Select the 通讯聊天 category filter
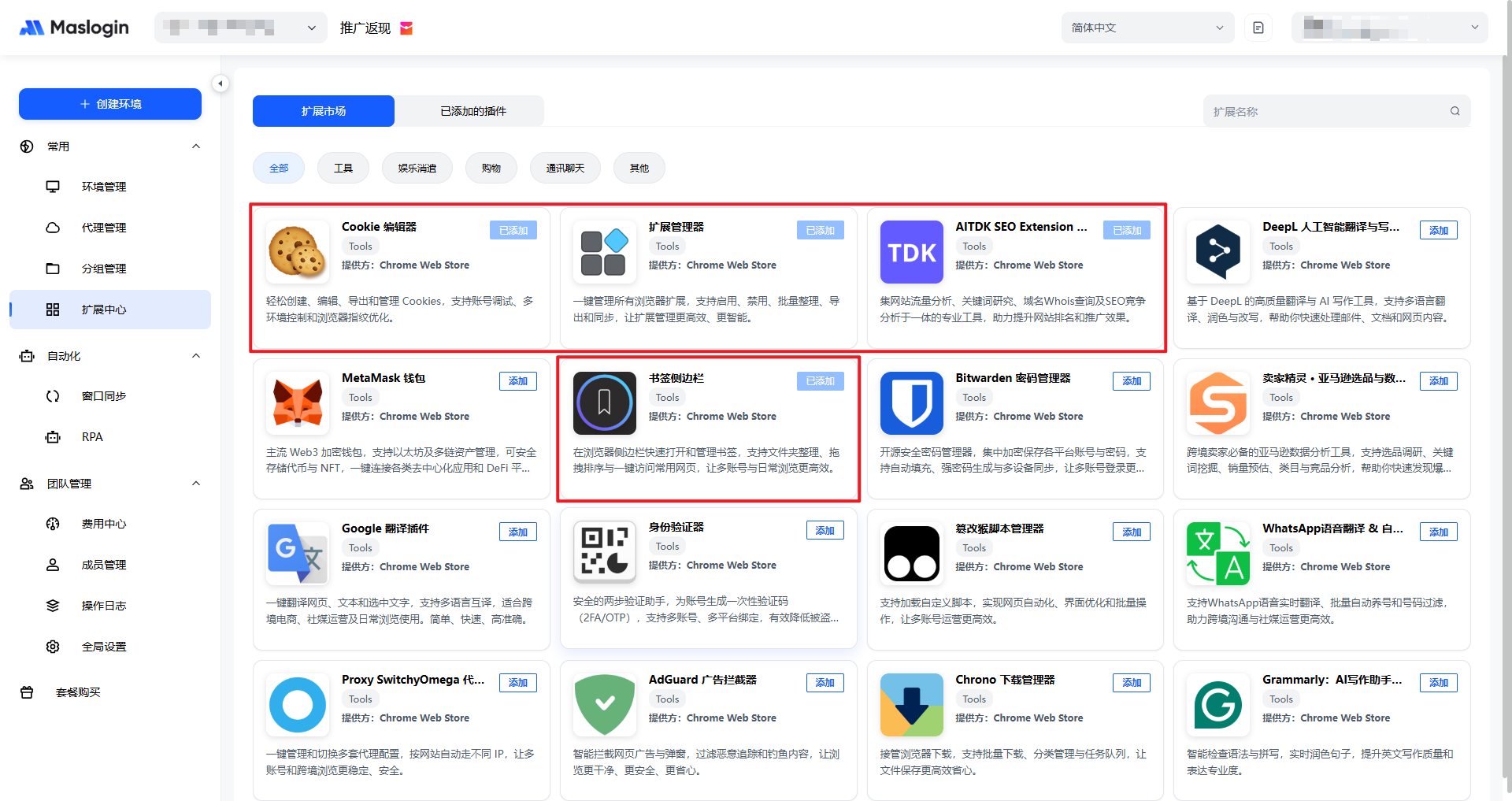This screenshot has width=1512, height=801. coord(565,168)
